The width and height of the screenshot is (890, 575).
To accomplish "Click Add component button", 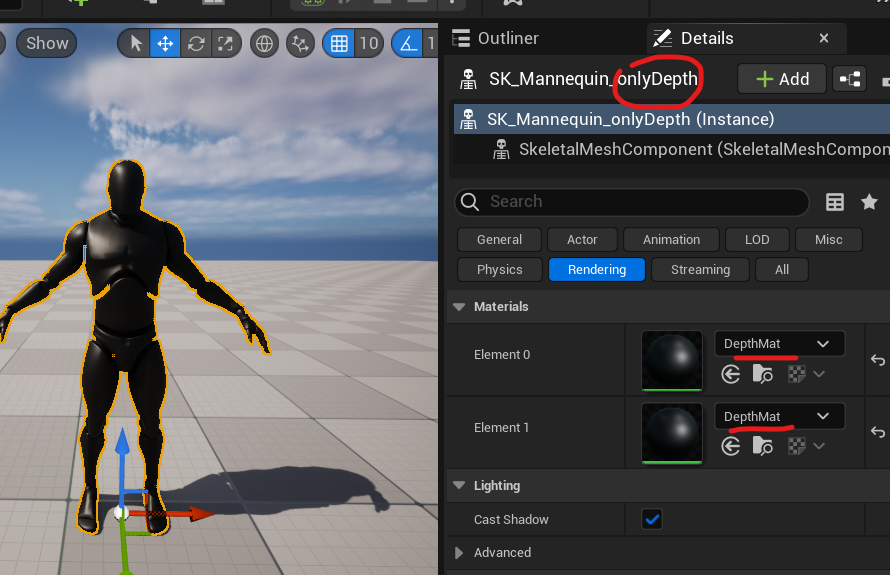I will [x=782, y=79].
